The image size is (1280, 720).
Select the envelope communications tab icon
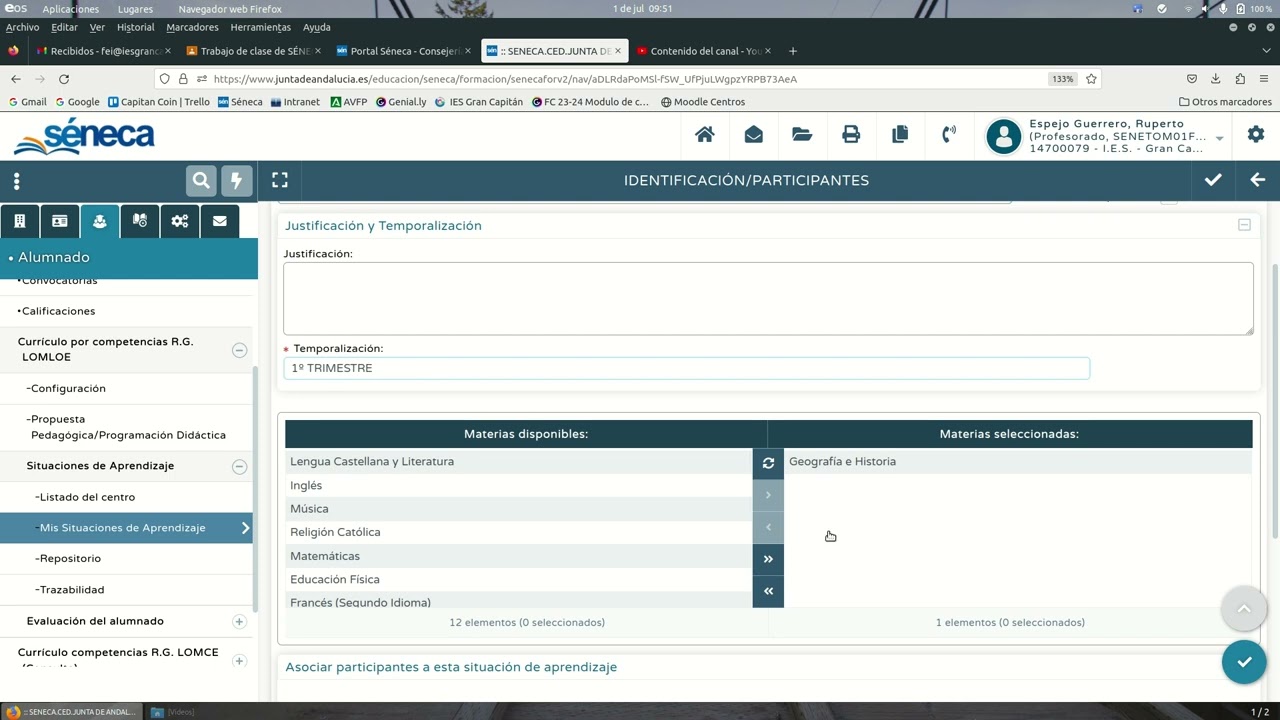(x=220, y=221)
